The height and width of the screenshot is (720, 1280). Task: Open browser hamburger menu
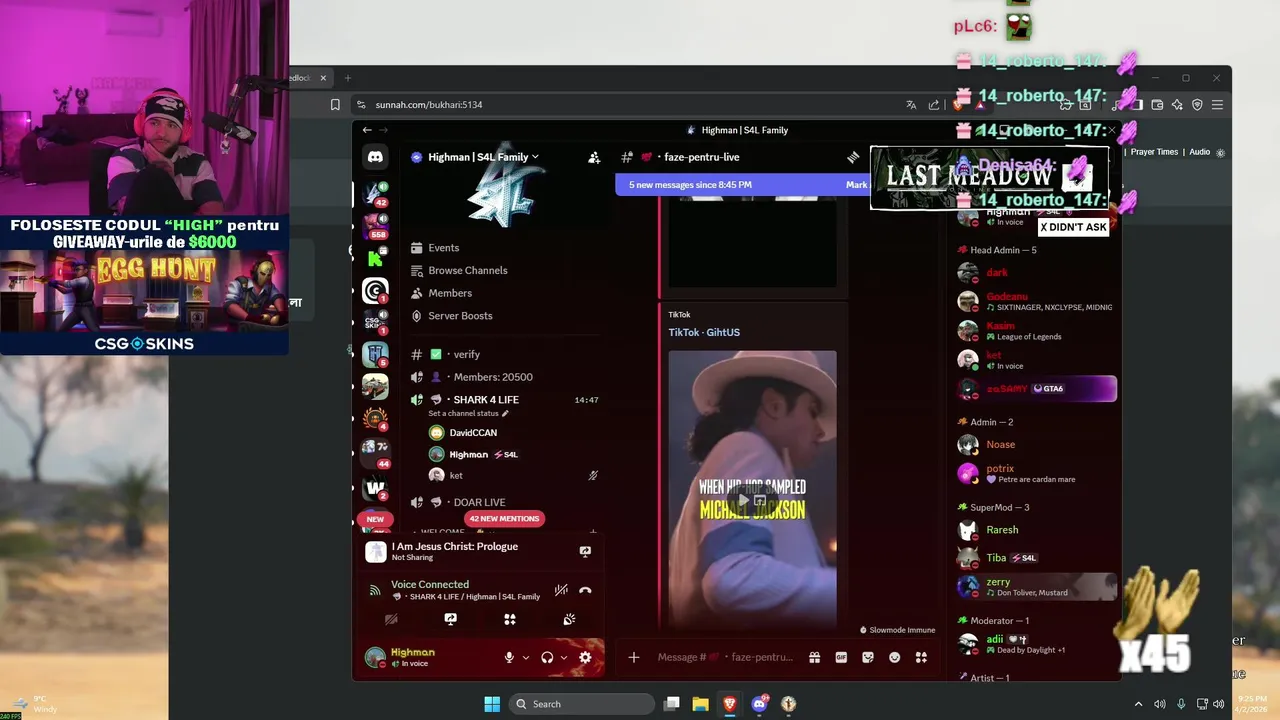pos(1217,104)
